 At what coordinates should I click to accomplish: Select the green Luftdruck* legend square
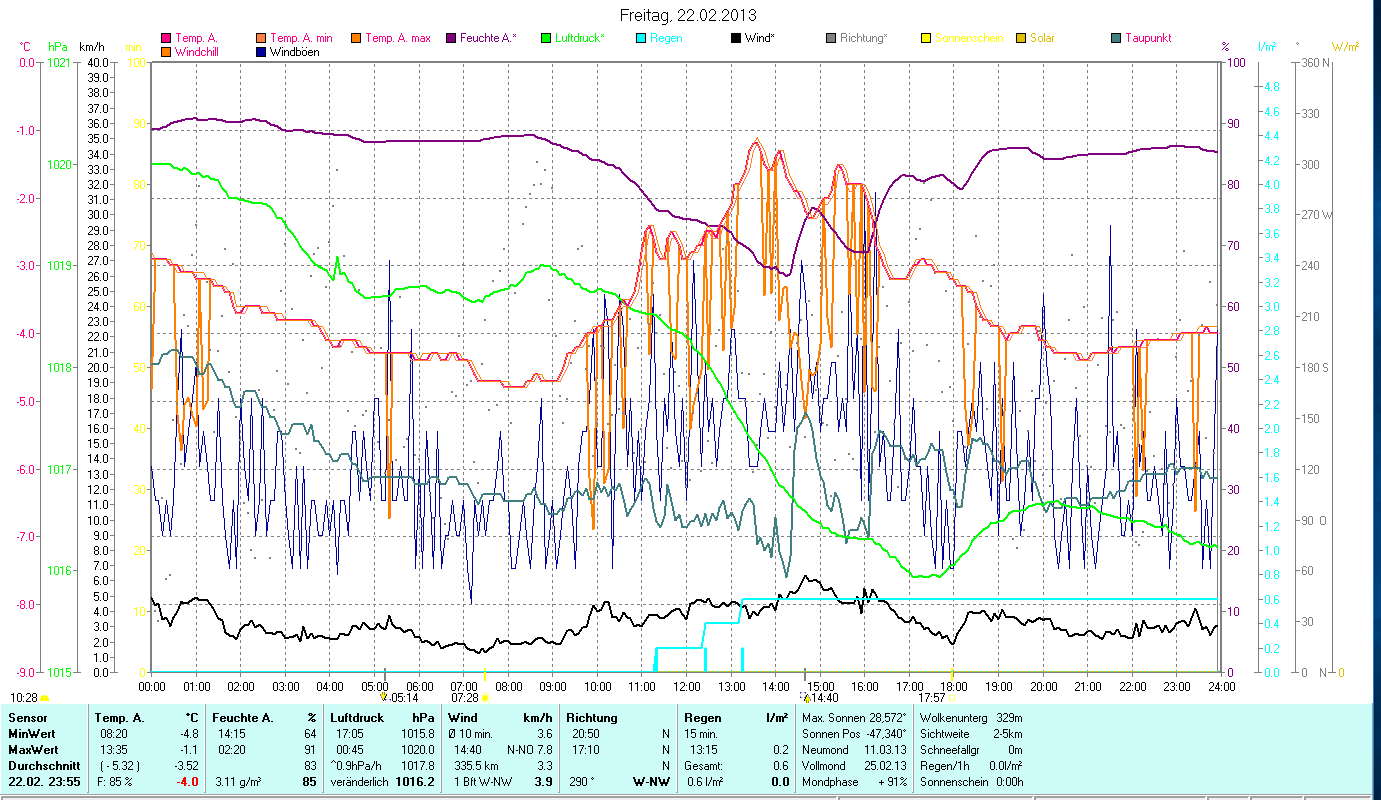(545, 38)
